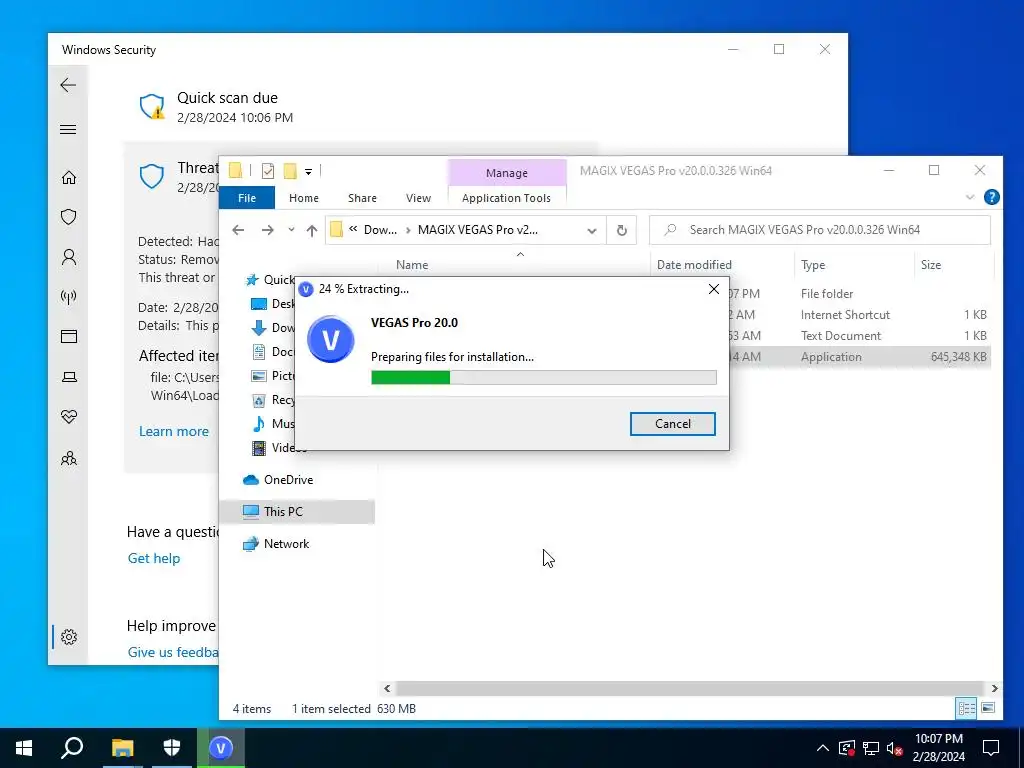The image size is (1024, 768).
Task: Open File Explorer help icon
Action: click(991, 197)
